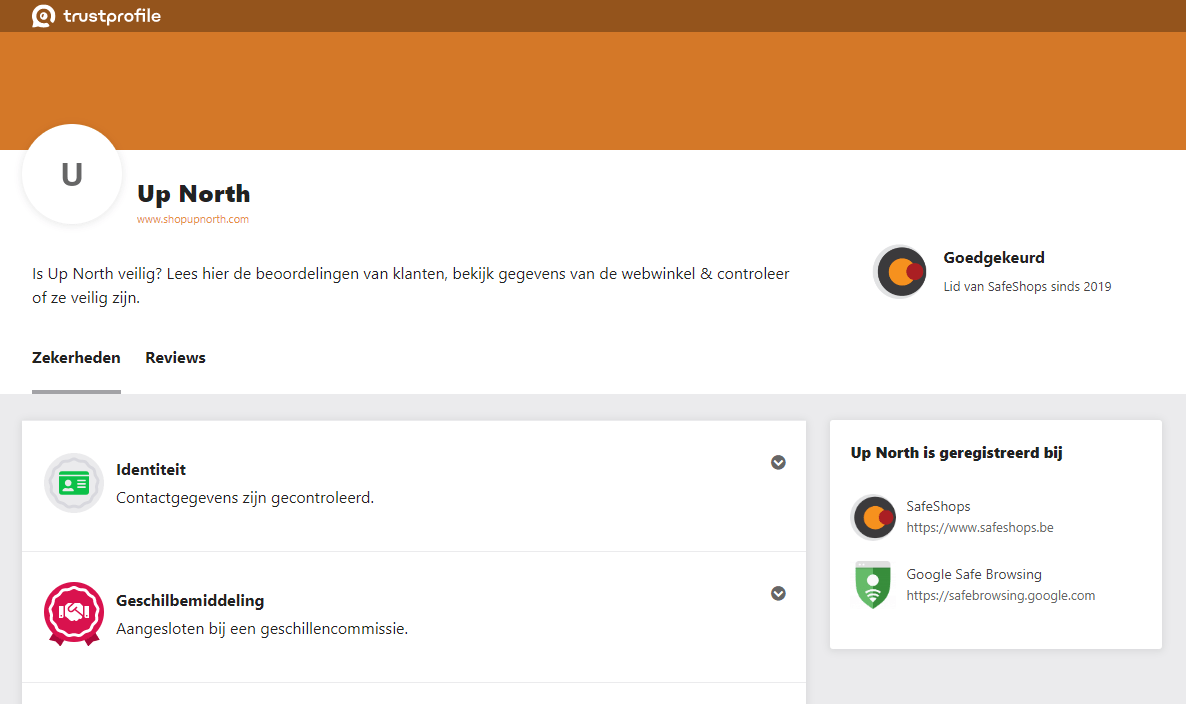
Task: Open the https://www.safeshops.be link
Action: (x=980, y=528)
